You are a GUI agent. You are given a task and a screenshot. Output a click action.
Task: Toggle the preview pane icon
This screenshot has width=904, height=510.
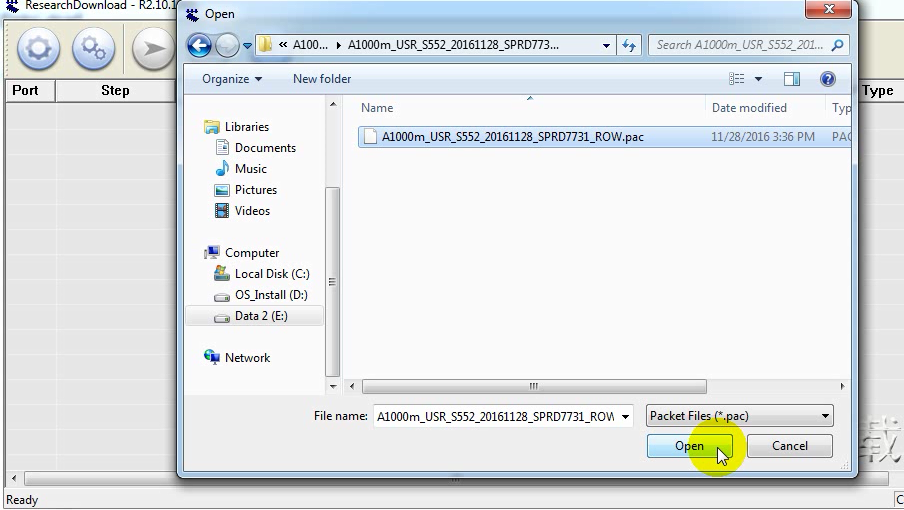792,79
